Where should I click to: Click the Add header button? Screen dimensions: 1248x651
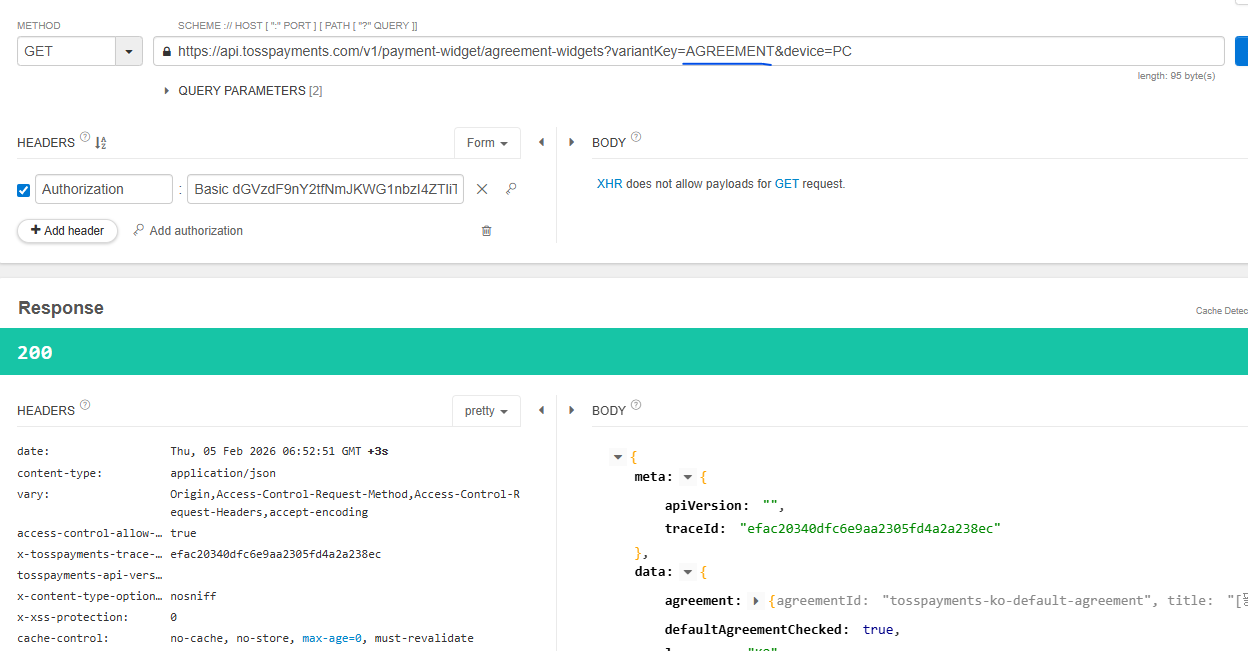tap(67, 231)
